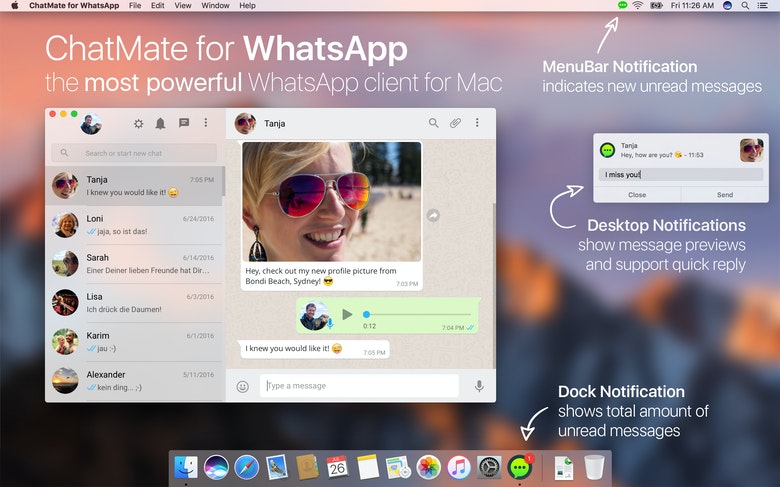
Task: Open the Lisa conversation
Action: tap(133, 302)
